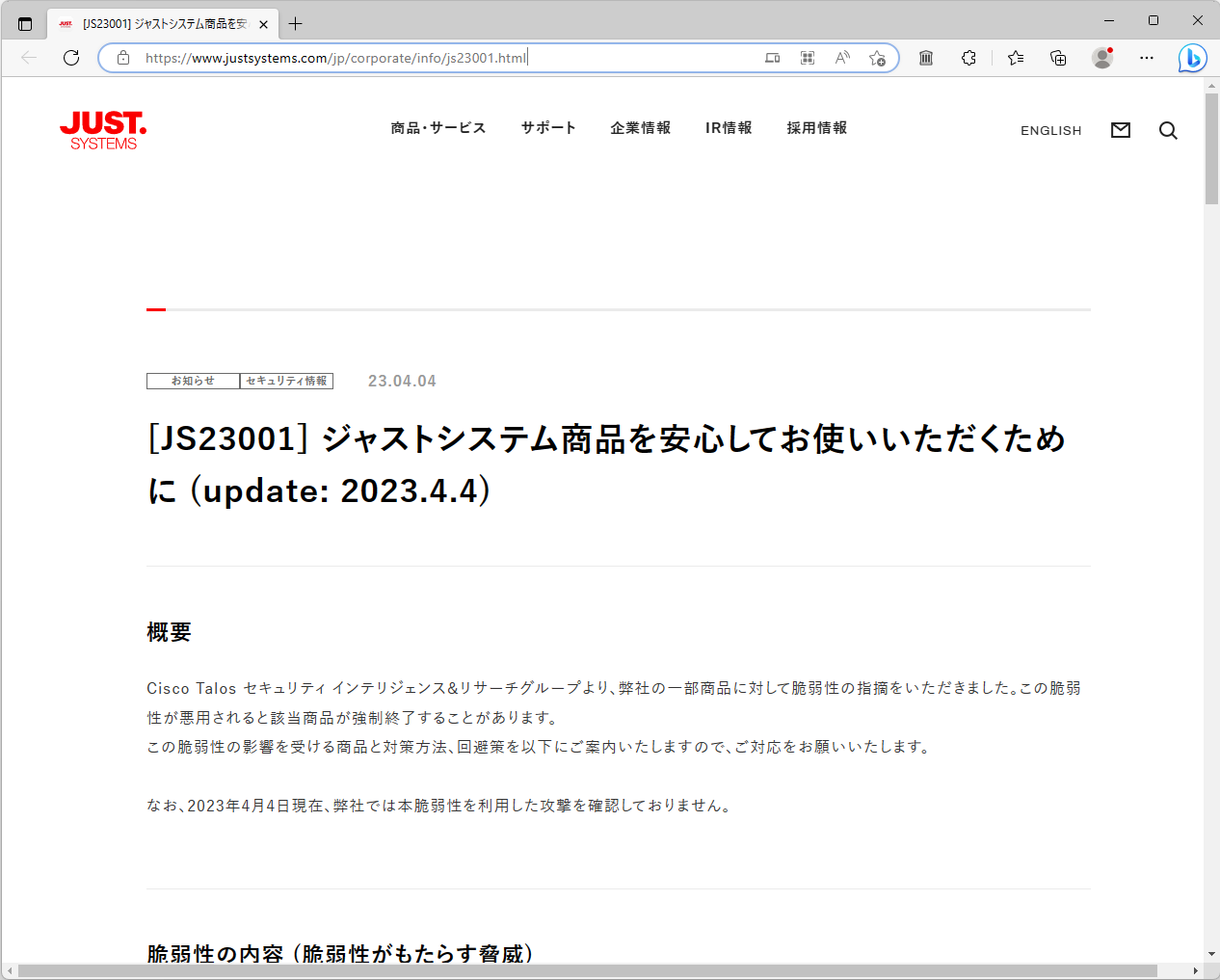Open the browser Extensions menu
This screenshot has width=1220, height=980.
[968, 58]
